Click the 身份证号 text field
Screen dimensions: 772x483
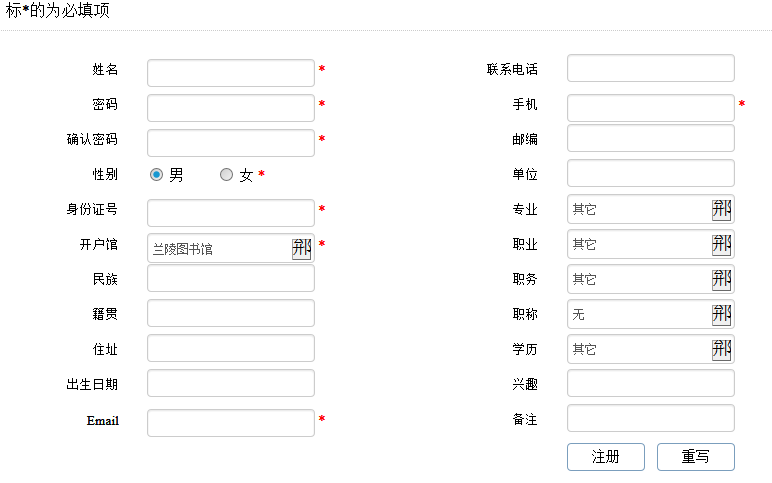click(231, 213)
